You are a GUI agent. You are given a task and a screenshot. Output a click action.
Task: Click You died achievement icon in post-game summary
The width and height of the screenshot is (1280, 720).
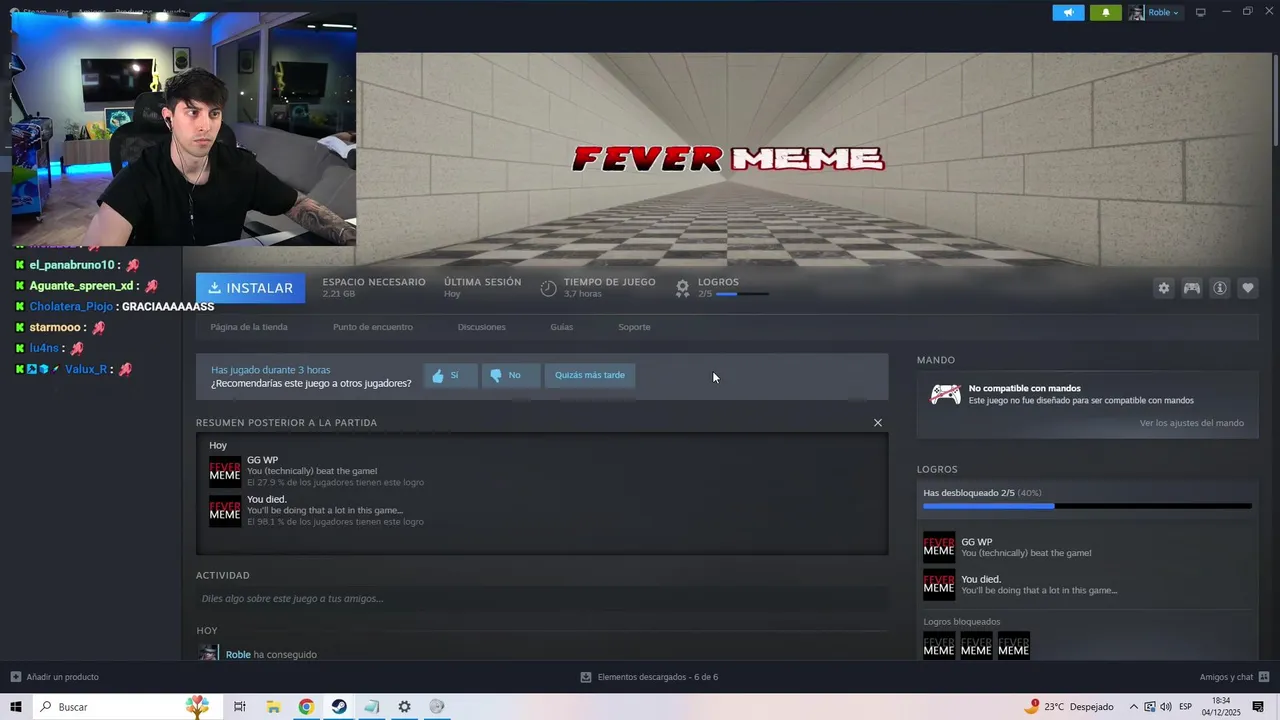(224, 510)
